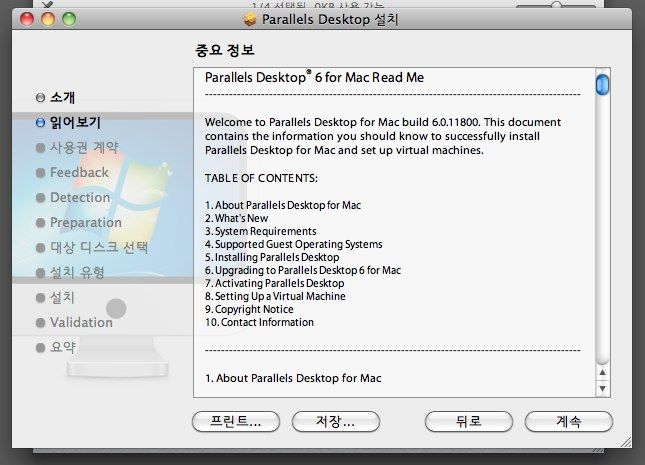The height and width of the screenshot is (465, 645).
Task: Click the scroll down arrow in Read Me pane
Action: coord(602,388)
